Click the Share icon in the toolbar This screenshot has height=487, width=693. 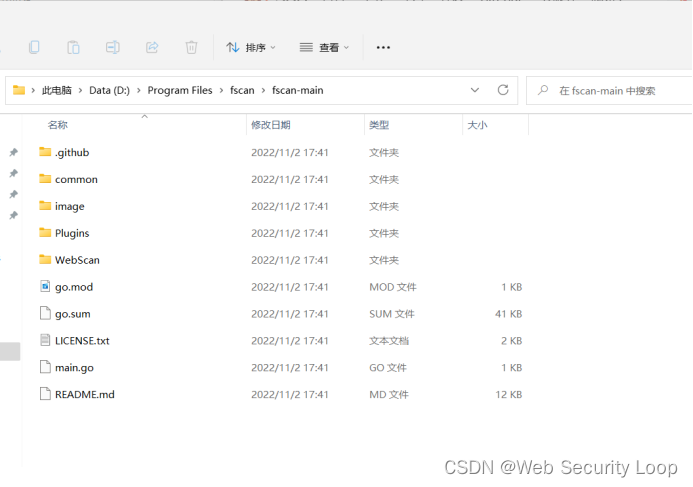click(152, 47)
